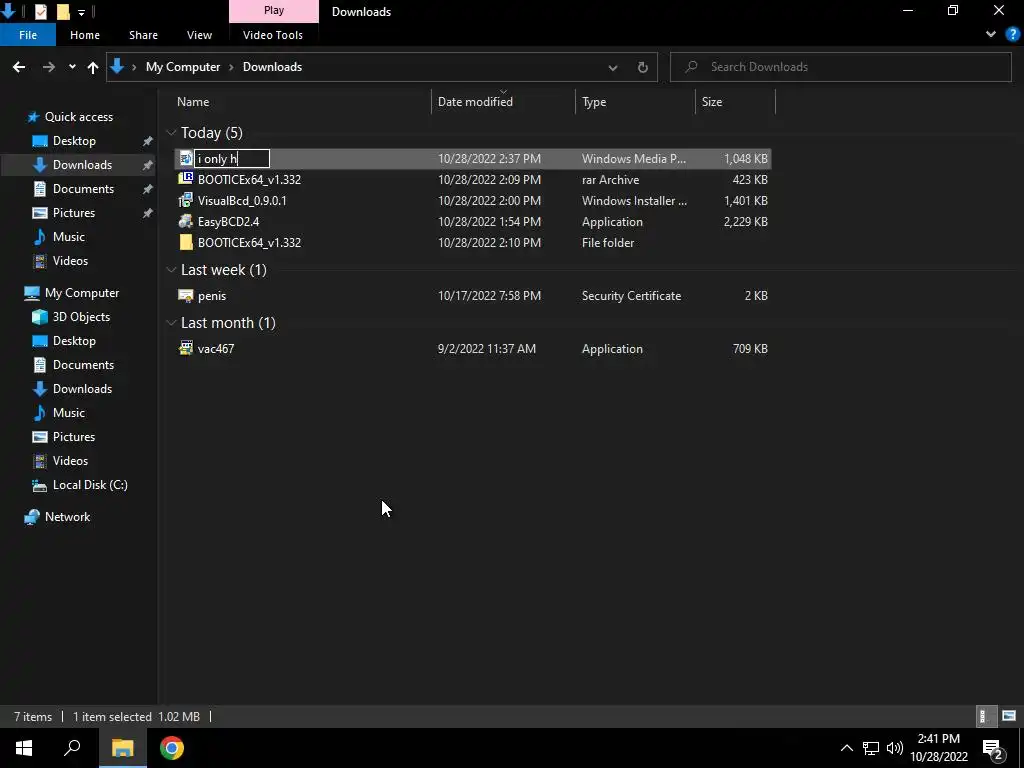Screen dimensions: 1024x768
Task: Click the 1,401 KB size cell
Action: 745,200
